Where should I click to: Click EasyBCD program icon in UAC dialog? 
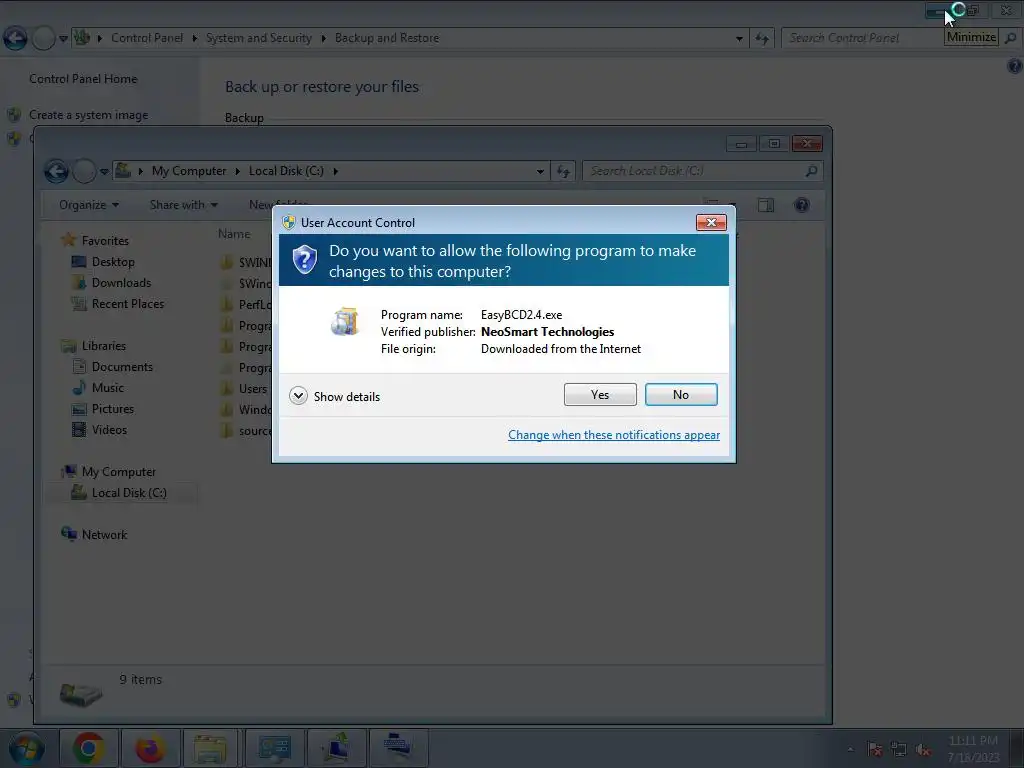pos(345,321)
